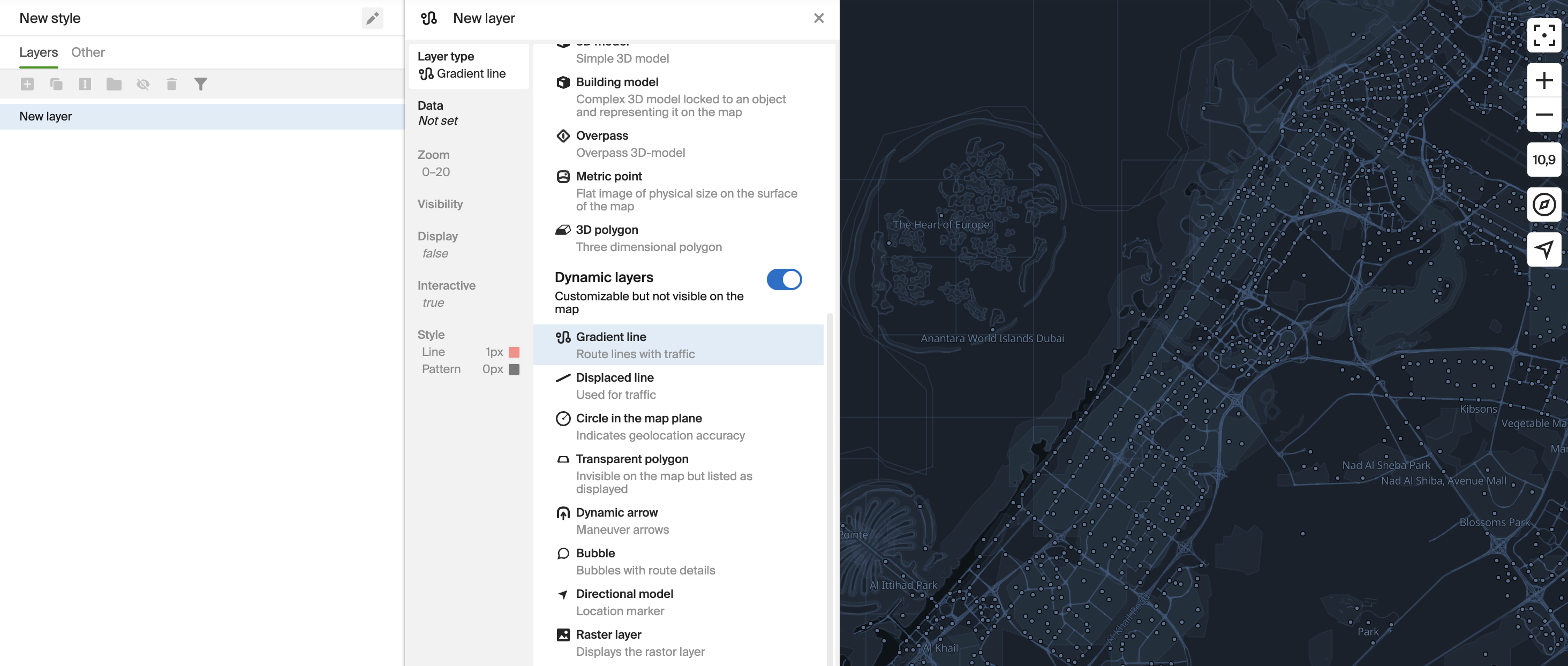
Task: Click Anantara World Islands Dubai map label
Action: tap(992, 338)
